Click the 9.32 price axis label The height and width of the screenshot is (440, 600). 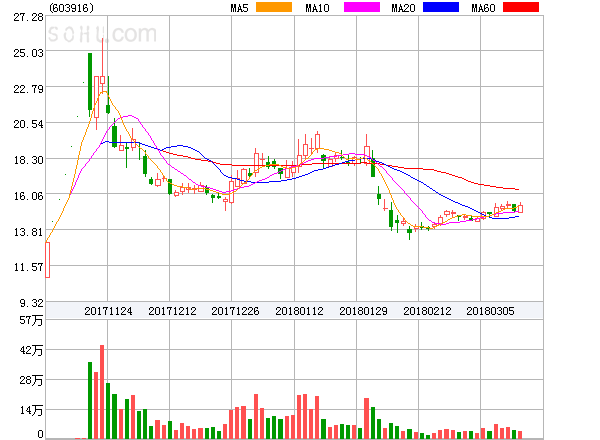point(31,303)
